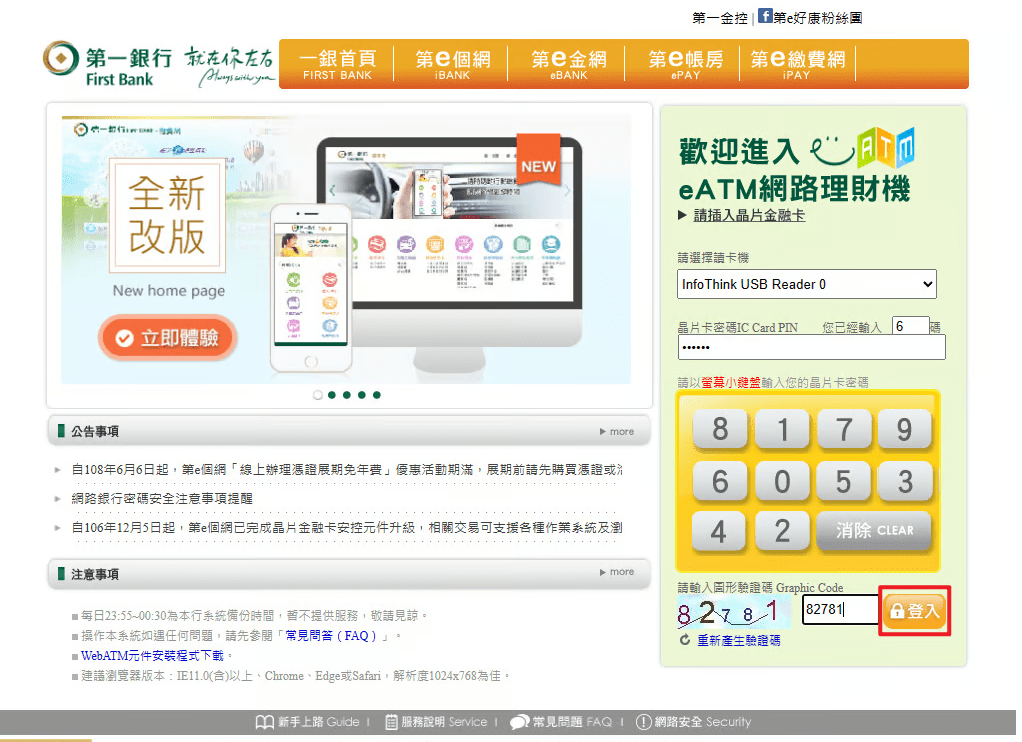This screenshot has height=742, width=1022.
Task: Open the 第e繳費網 iPAY tab
Action: tap(797, 64)
